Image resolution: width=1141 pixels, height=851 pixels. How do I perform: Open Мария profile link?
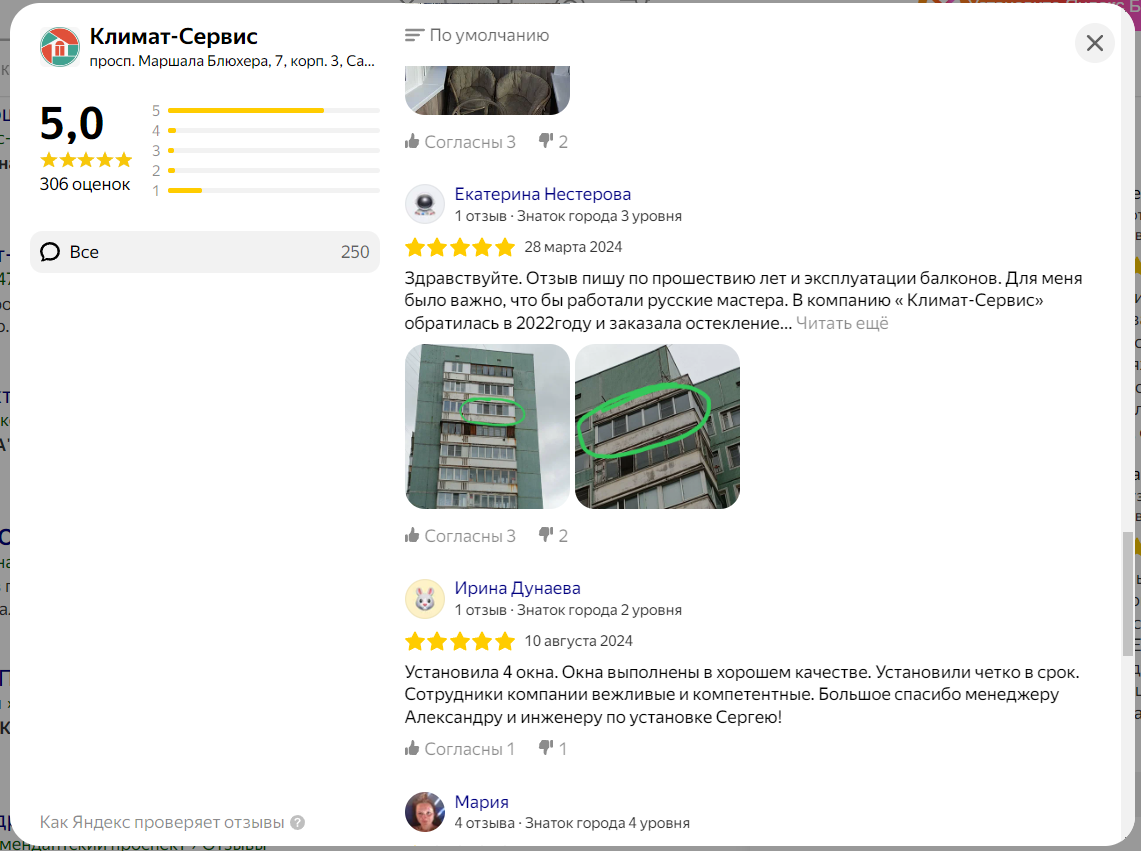(482, 801)
